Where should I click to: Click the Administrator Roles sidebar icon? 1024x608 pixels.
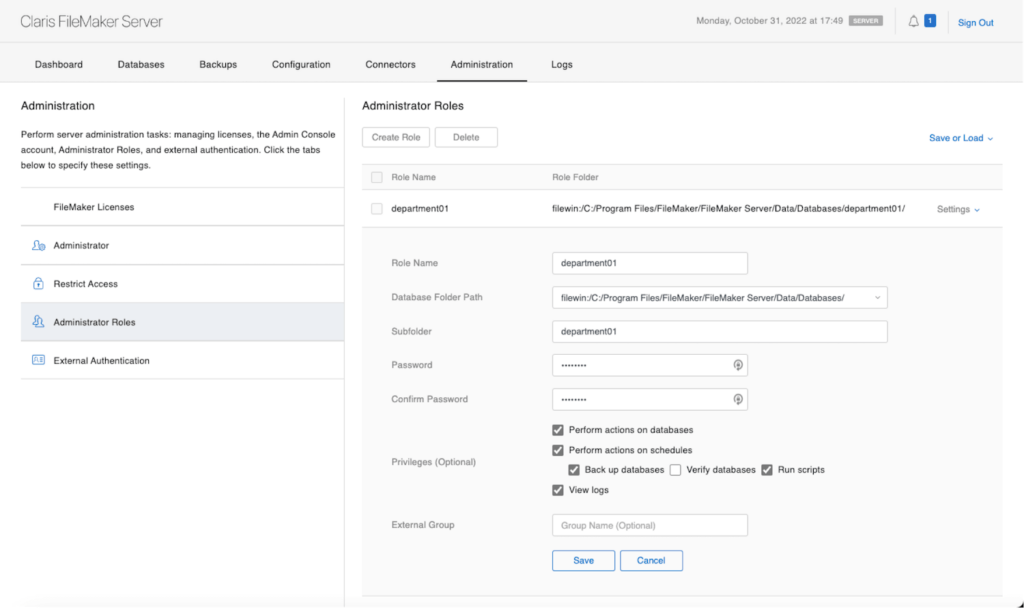tap(39, 322)
